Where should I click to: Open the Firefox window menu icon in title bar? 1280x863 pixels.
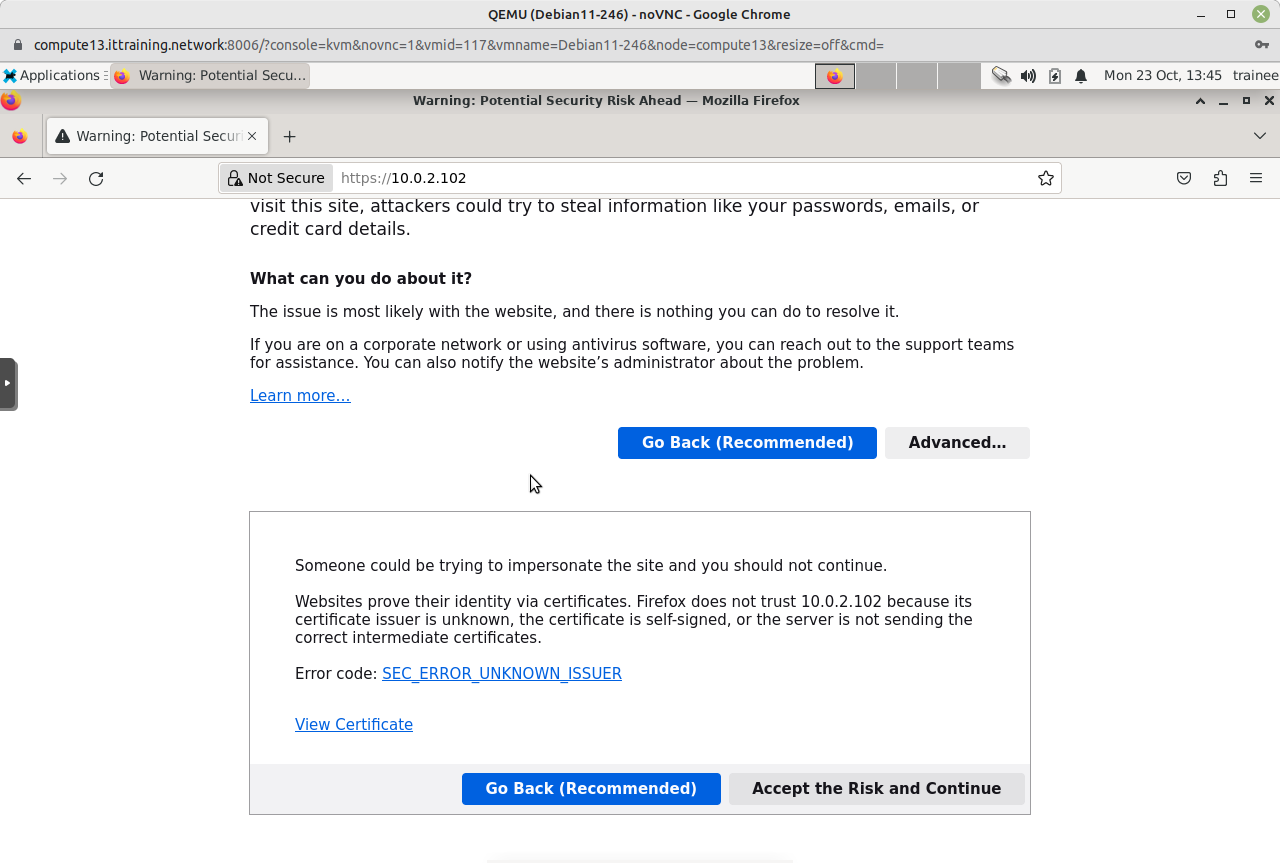pyautogui.click(x=11, y=101)
